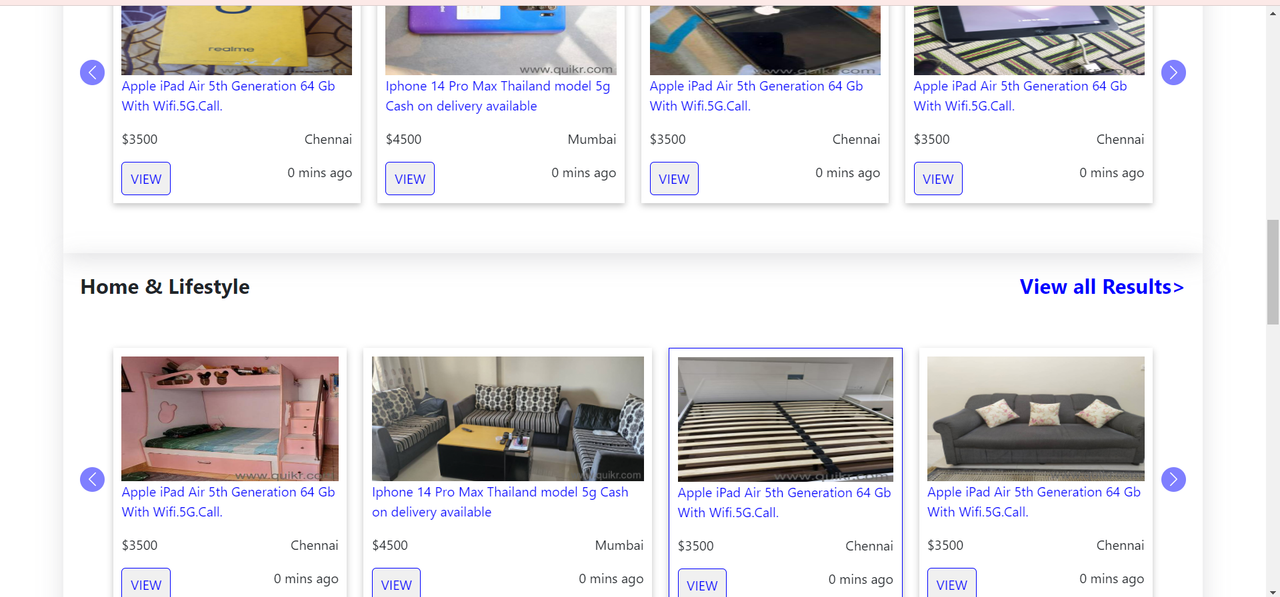Open the yellow realme box photo
1280x597 pixels.
[237, 40]
